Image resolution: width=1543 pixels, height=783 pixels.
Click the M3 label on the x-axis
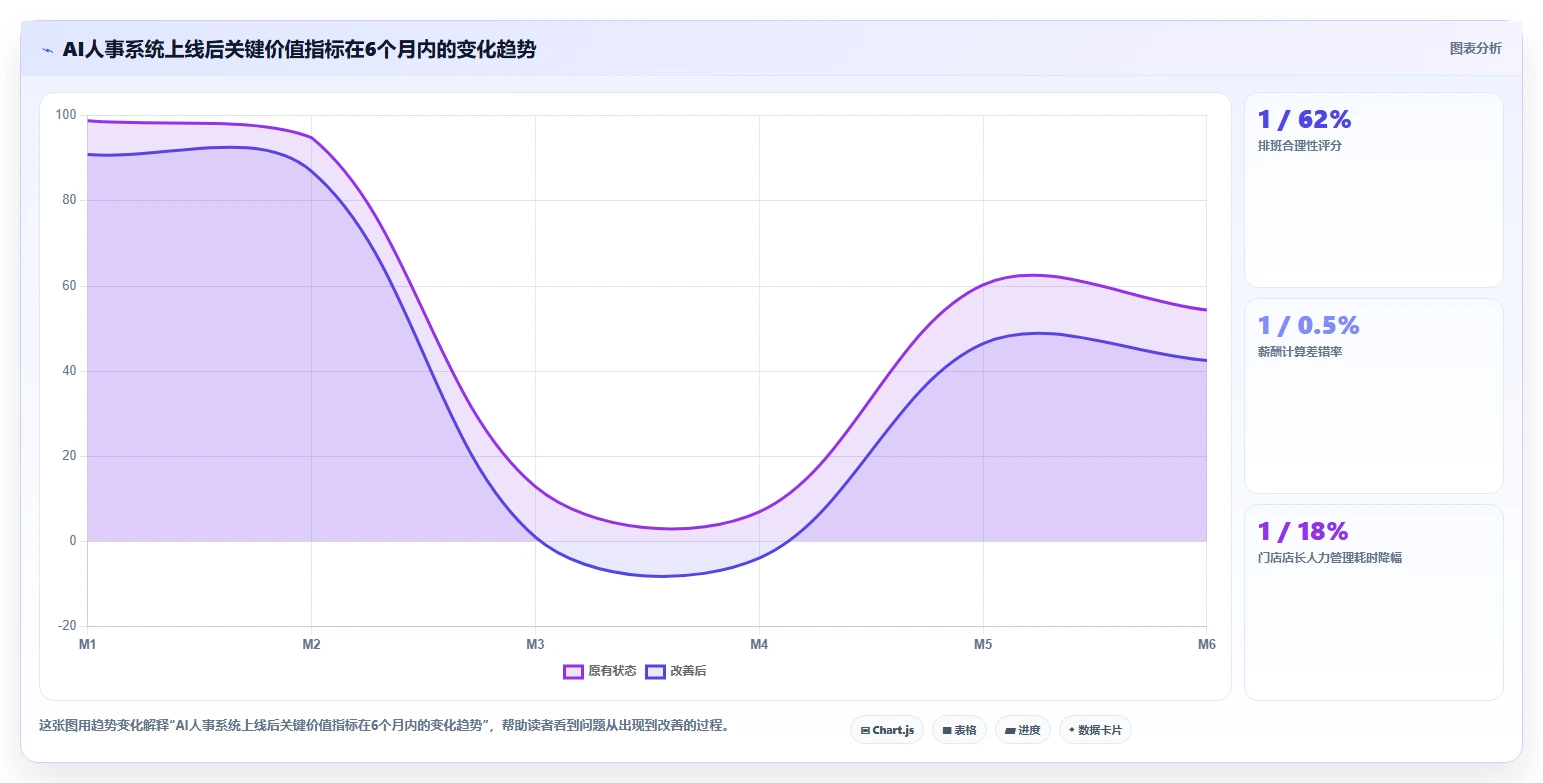[x=535, y=644]
